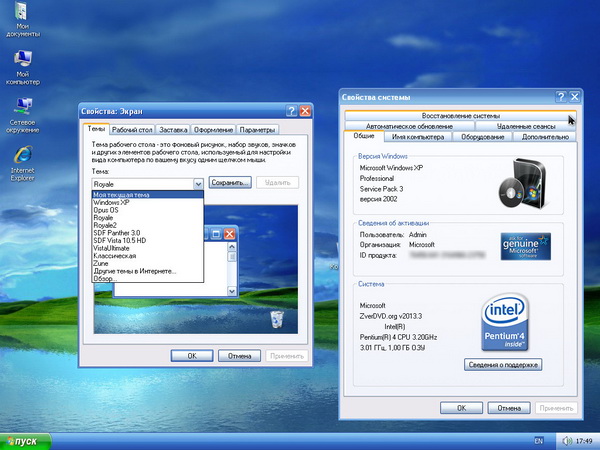Click the EN language indicator in taskbar
The height and width of the screenshot is (450, 600).
pos(539,441)
